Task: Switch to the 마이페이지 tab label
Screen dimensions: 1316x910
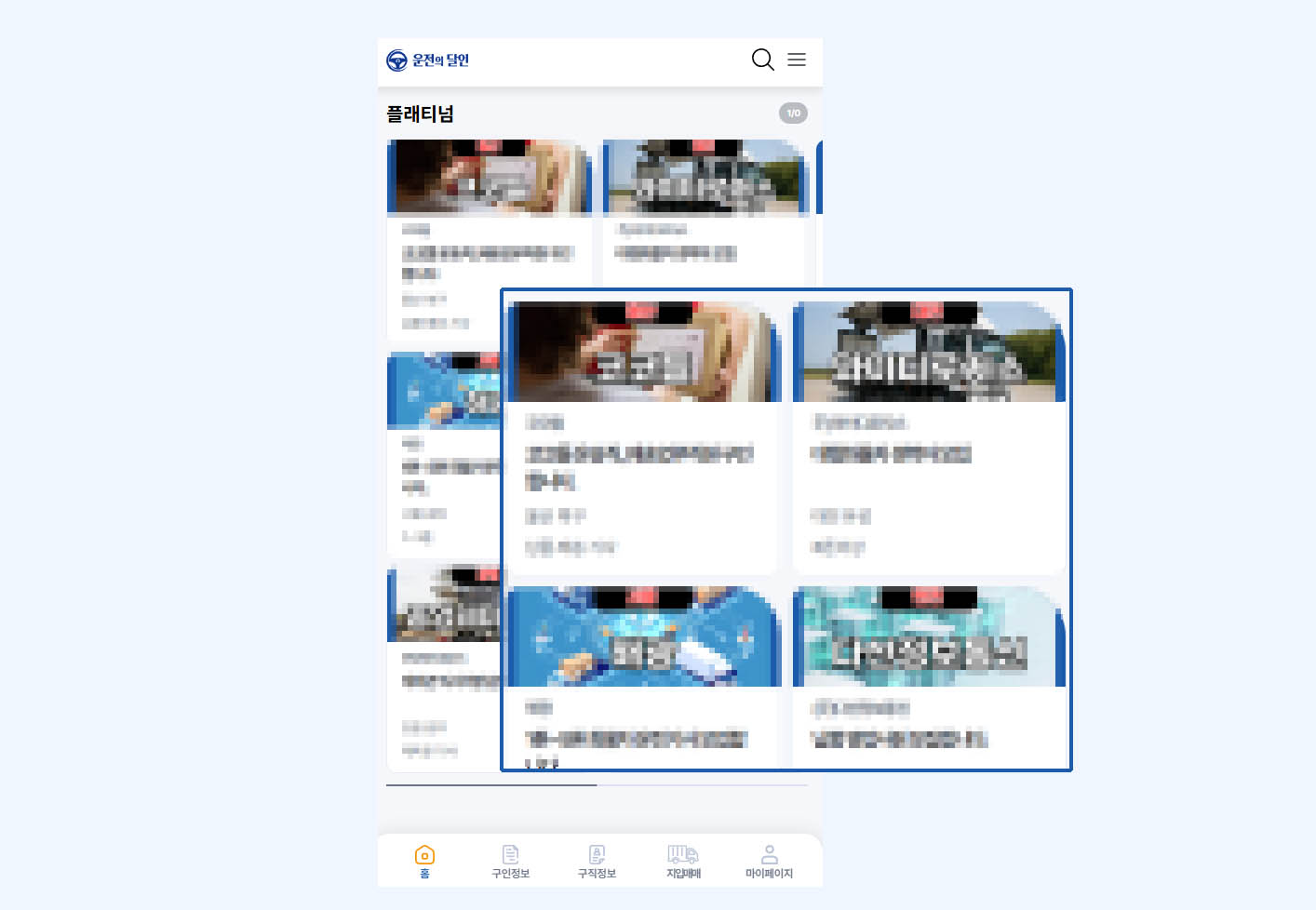Action: pyautogui.click(x=769, y=874)
